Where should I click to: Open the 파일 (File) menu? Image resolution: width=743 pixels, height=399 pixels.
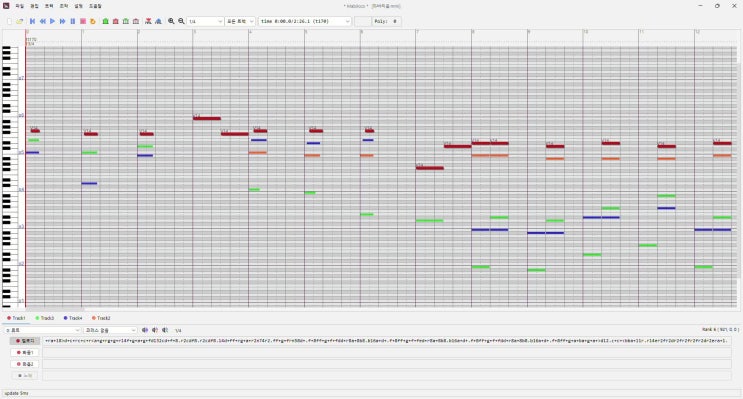coord(19,6)
